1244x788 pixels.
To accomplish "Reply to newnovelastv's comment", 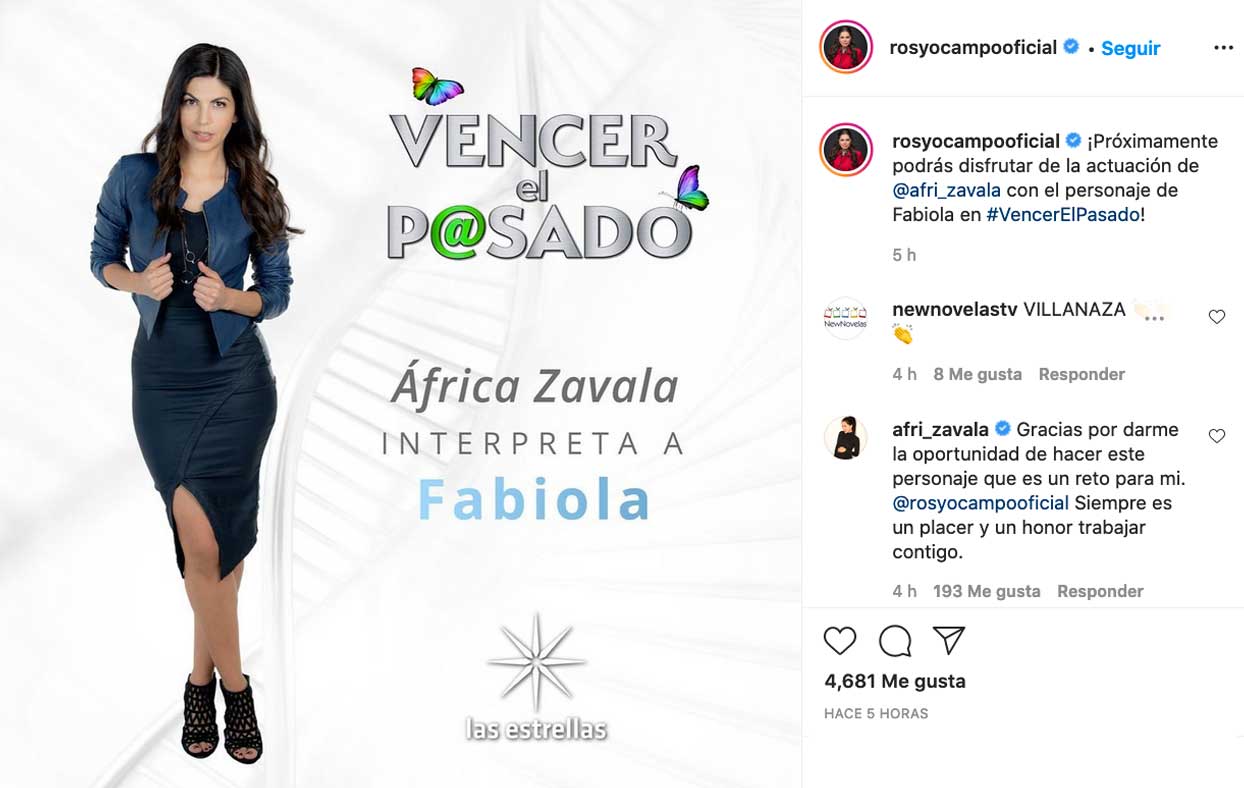I will coord(1081,374).
